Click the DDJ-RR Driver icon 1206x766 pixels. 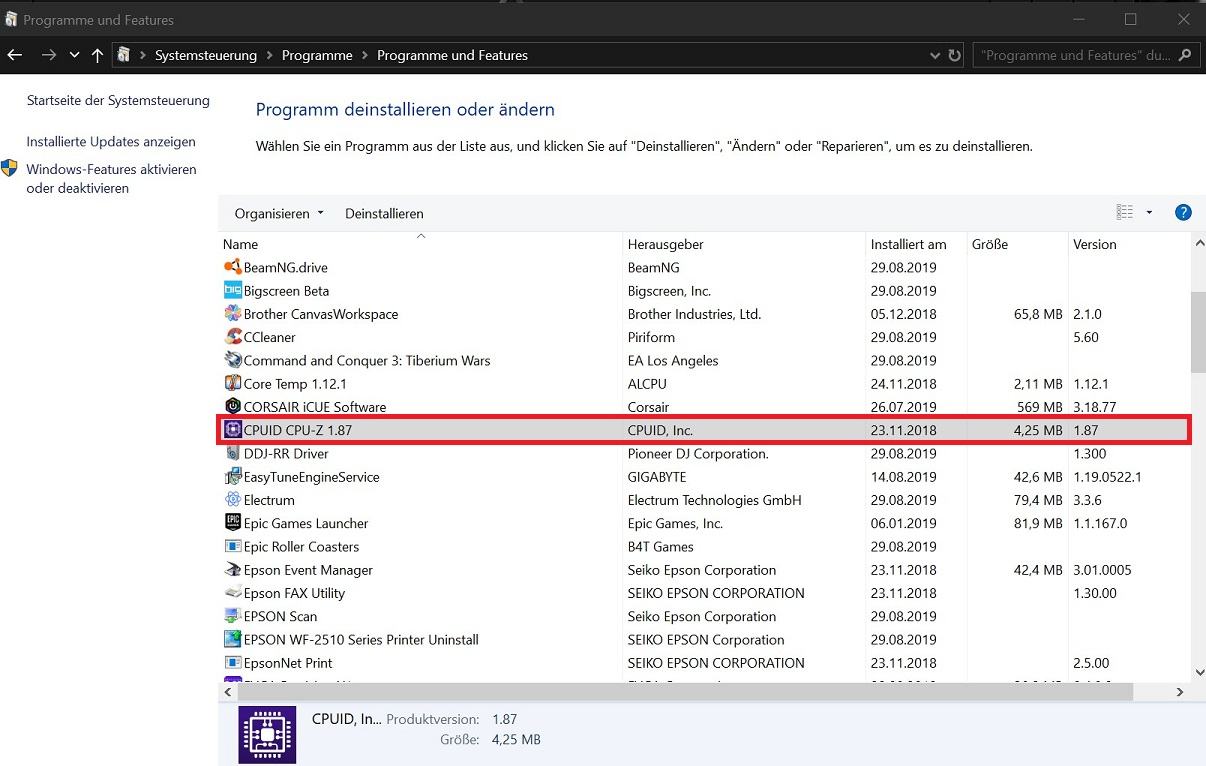232,453
